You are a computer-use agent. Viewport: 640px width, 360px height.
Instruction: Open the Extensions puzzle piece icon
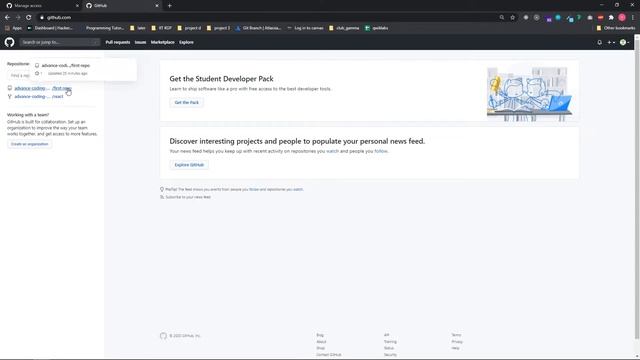[x=611, y=18]
